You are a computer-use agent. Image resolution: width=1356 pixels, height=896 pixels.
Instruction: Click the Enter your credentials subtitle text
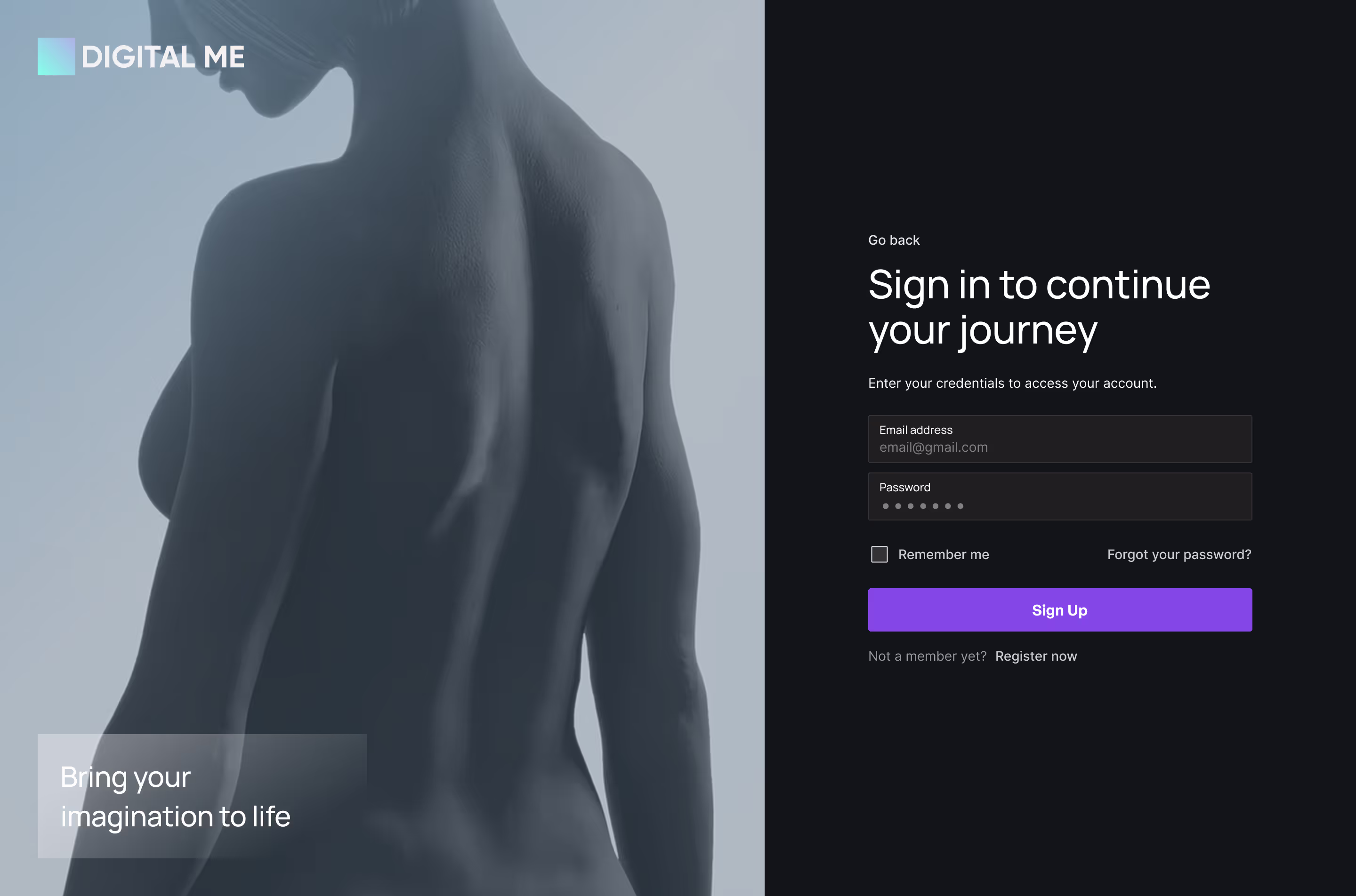click(x=1012, y=384)
